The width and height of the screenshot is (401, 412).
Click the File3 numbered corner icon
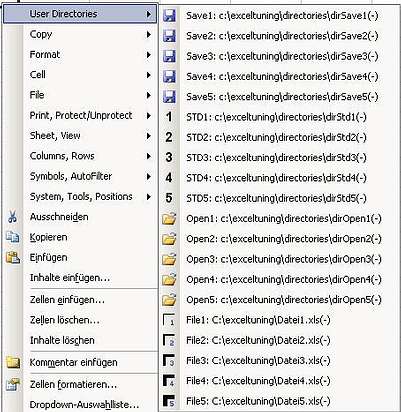pyautogui.click(x=169, y=361)
